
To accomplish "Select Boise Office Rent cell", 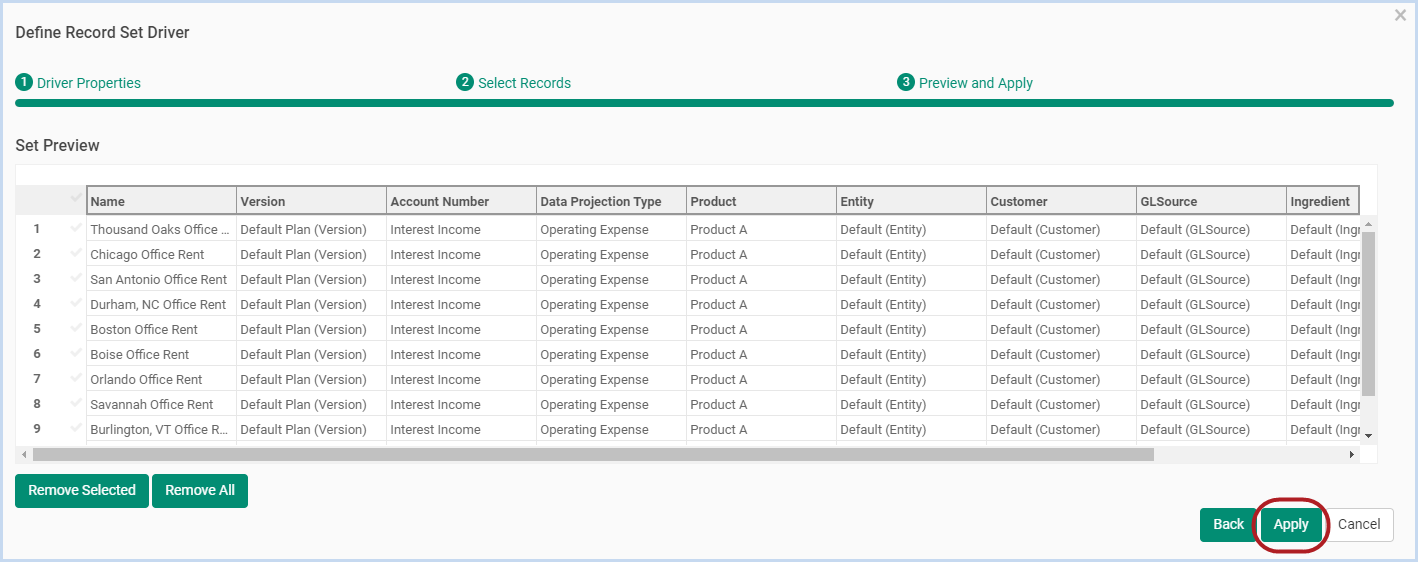I will (x=161, y=354).
